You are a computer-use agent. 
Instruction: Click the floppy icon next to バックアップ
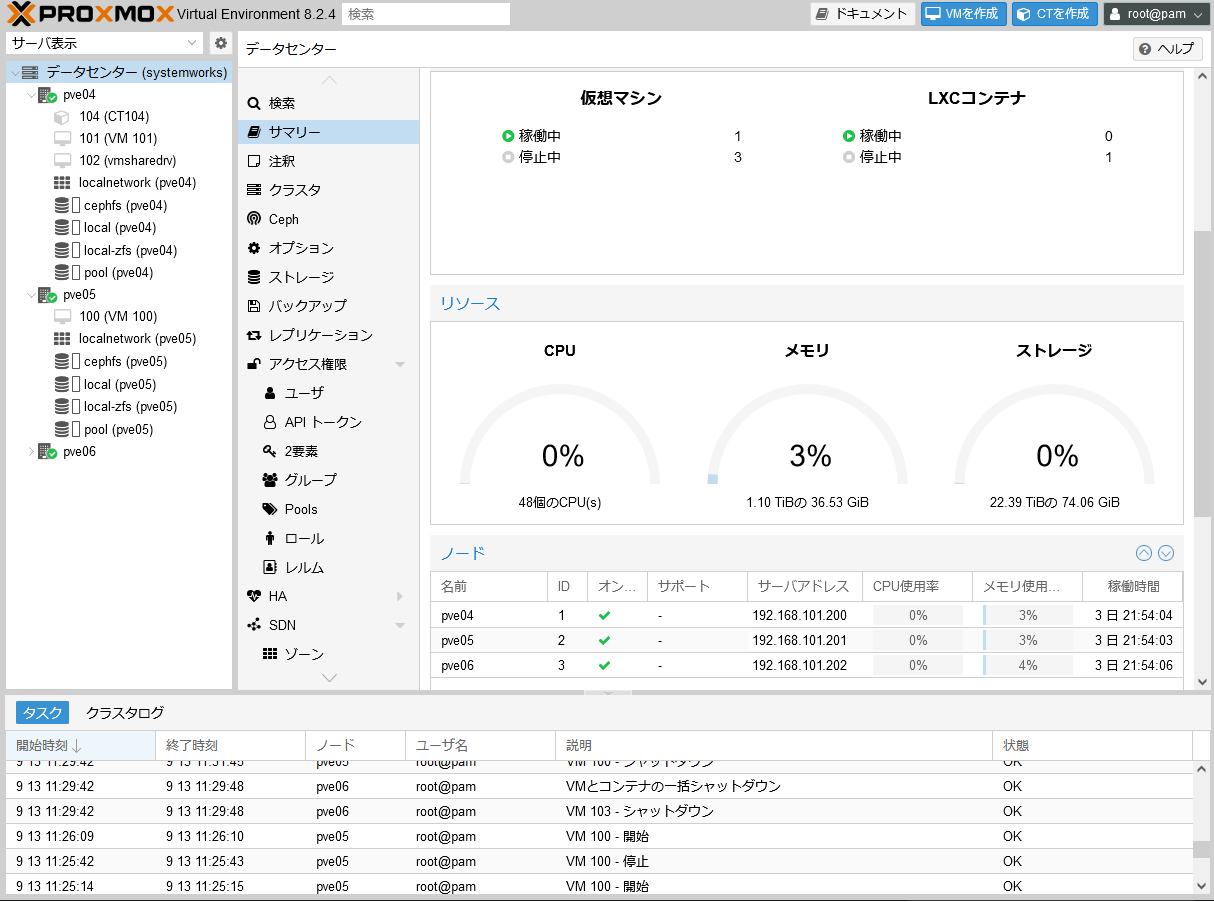[254, 306]
